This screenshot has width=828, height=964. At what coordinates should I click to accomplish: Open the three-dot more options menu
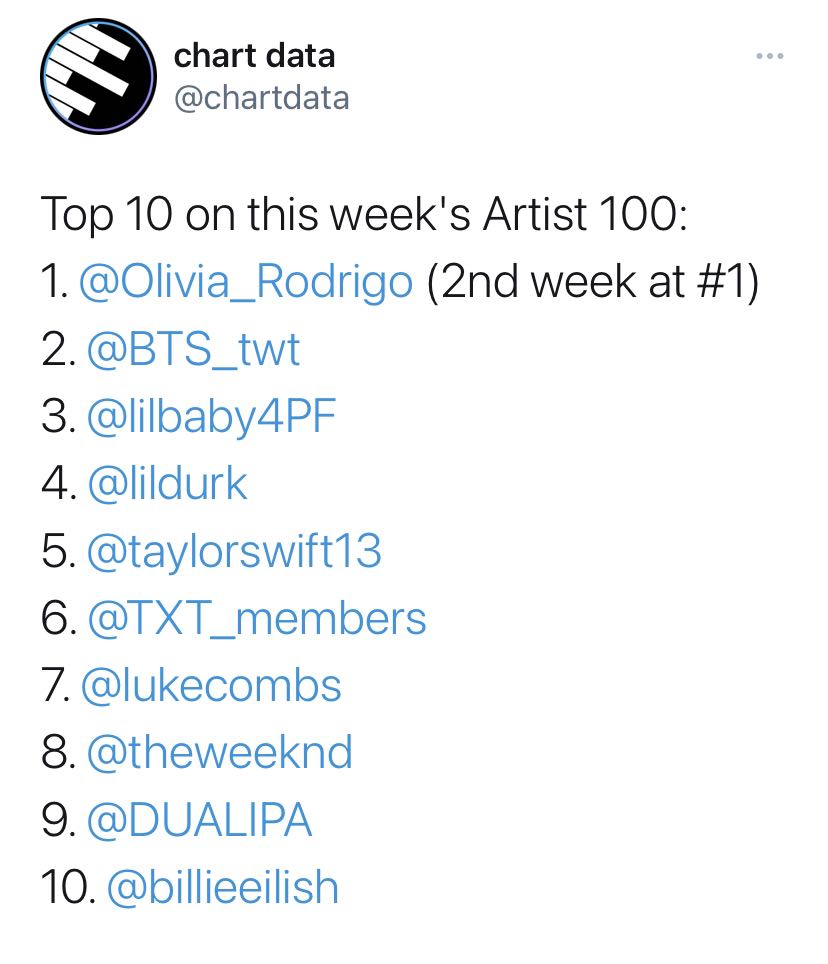pyautogui.click(x=770, y=56)
